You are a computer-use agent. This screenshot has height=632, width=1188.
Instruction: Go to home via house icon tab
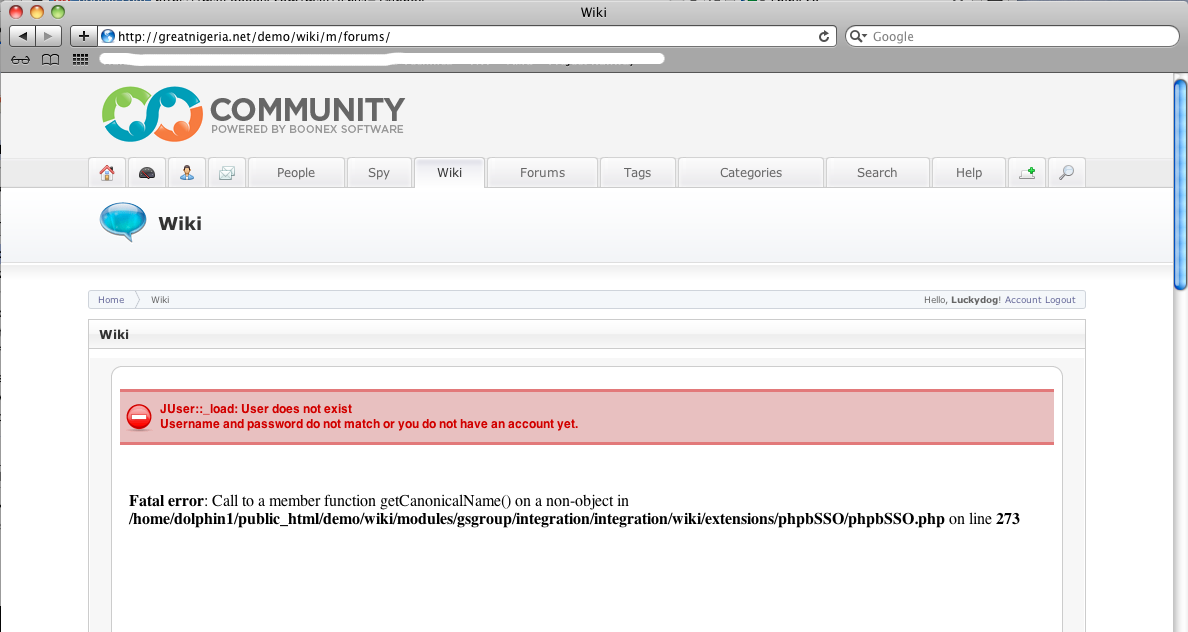pos(107,173)
